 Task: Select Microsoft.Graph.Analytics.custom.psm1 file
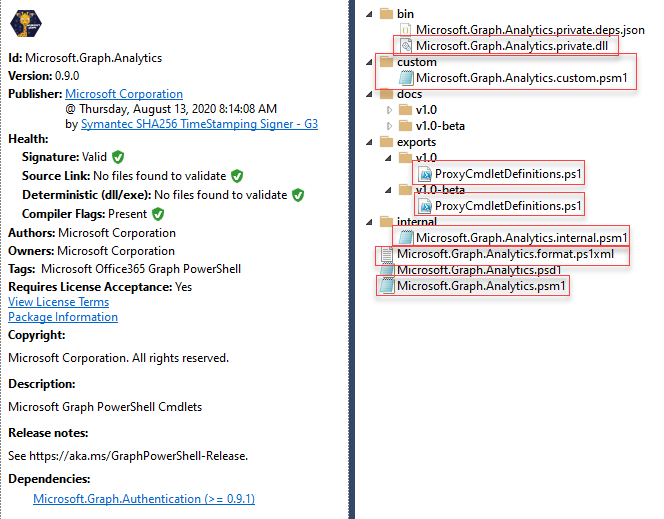coord(522,78)
